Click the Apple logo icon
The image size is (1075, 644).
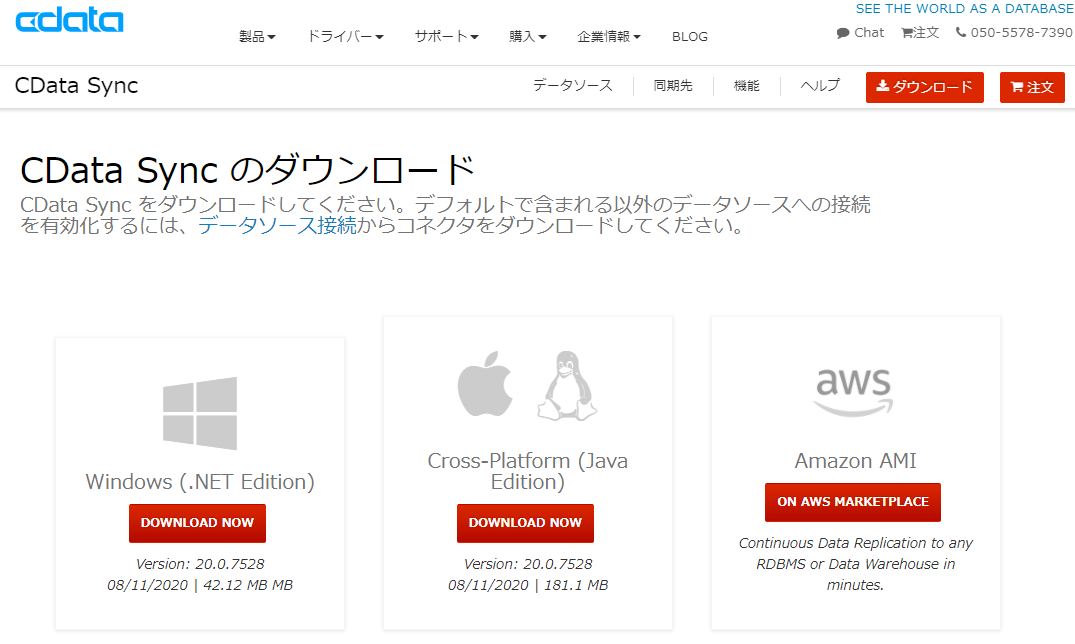485,384
